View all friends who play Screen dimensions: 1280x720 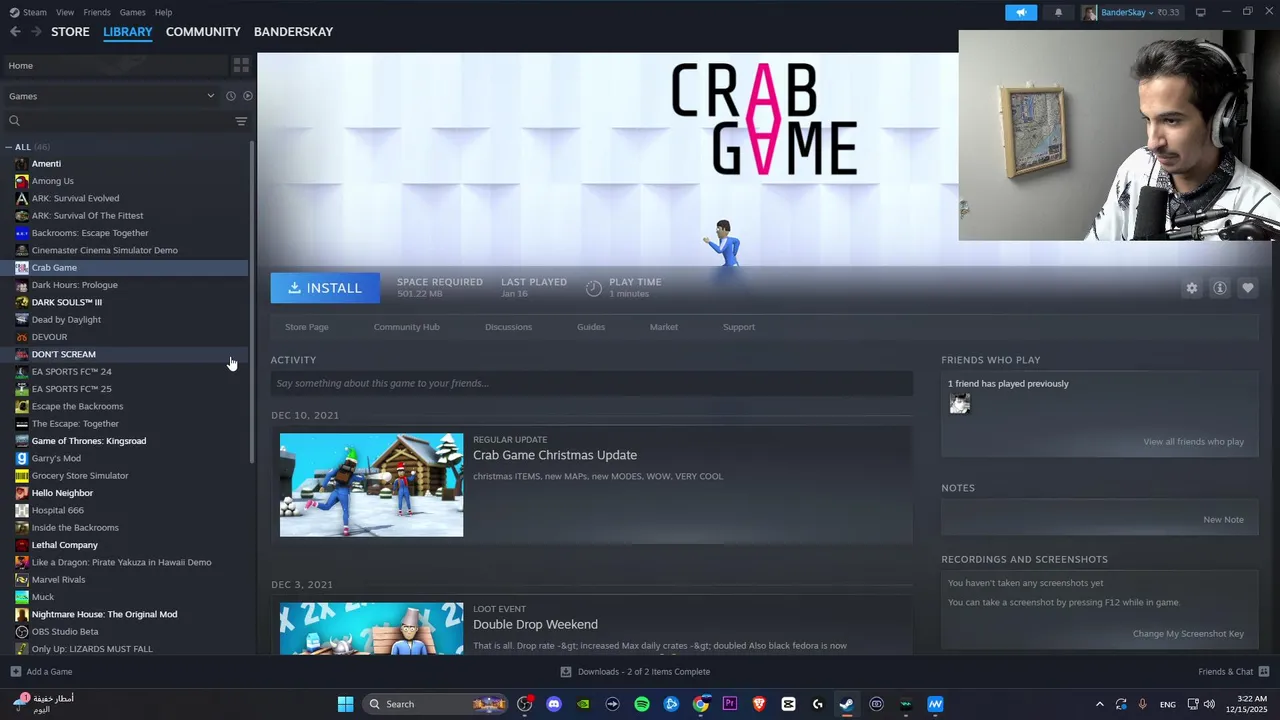point(1193,442)
